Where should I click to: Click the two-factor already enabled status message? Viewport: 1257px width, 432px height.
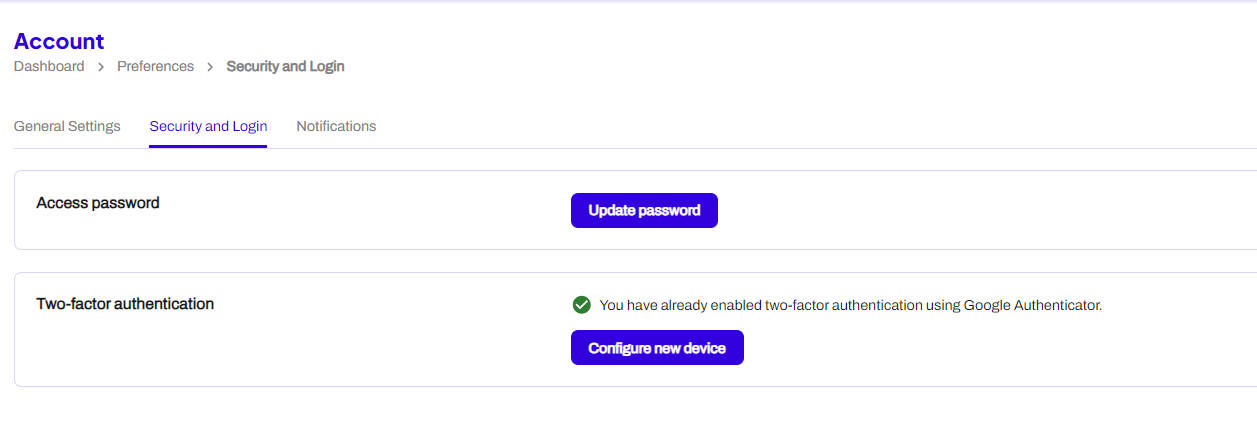pyautogui.click(x=850, y=305)
